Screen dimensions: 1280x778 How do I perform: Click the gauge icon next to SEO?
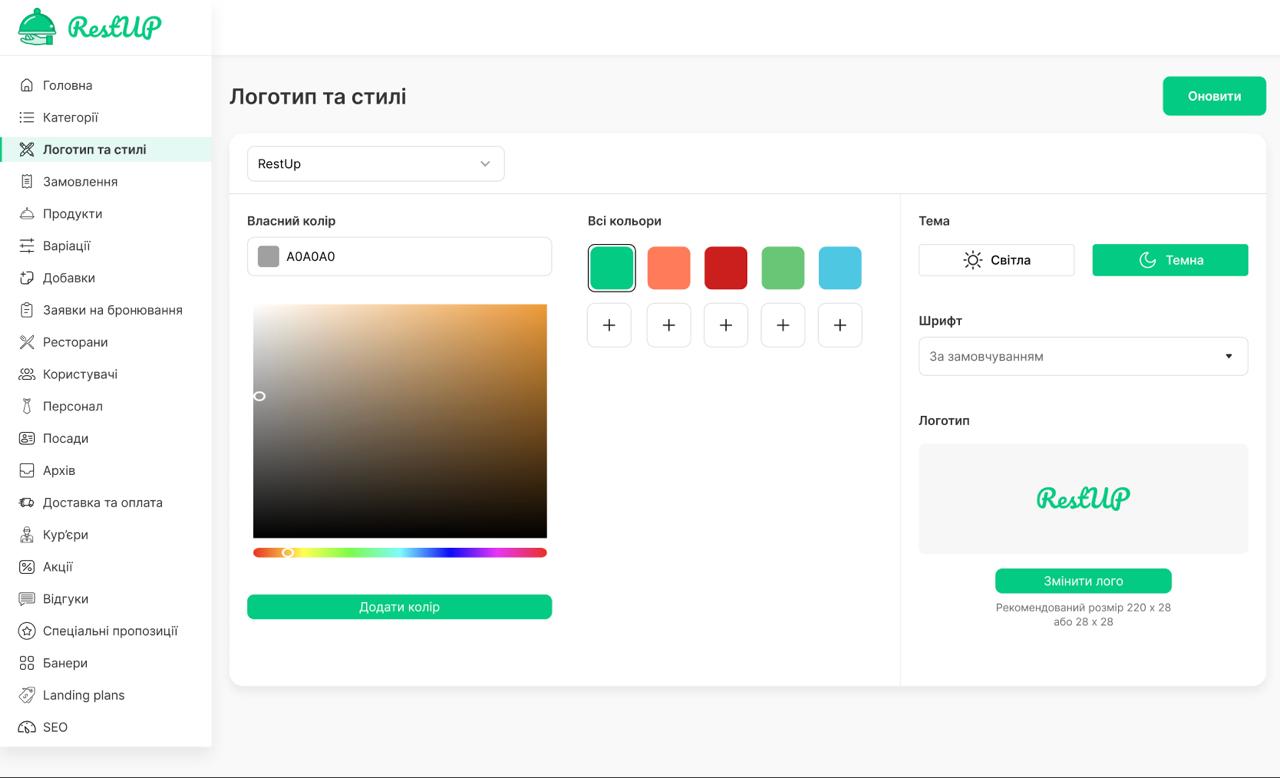pyautogui.click(x=27, y=727)
